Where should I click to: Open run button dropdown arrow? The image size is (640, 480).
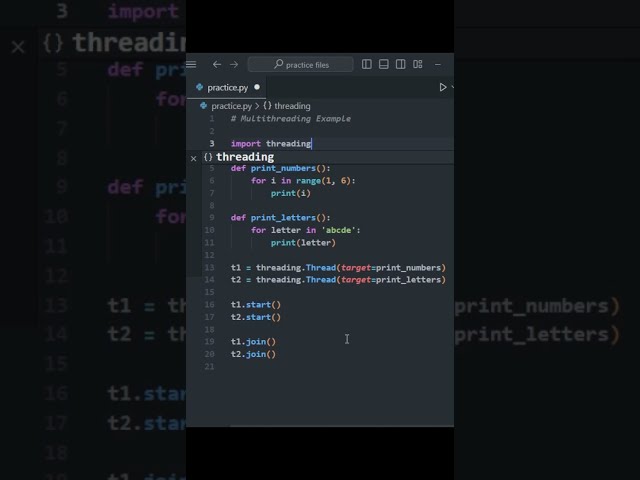point(452,87)
